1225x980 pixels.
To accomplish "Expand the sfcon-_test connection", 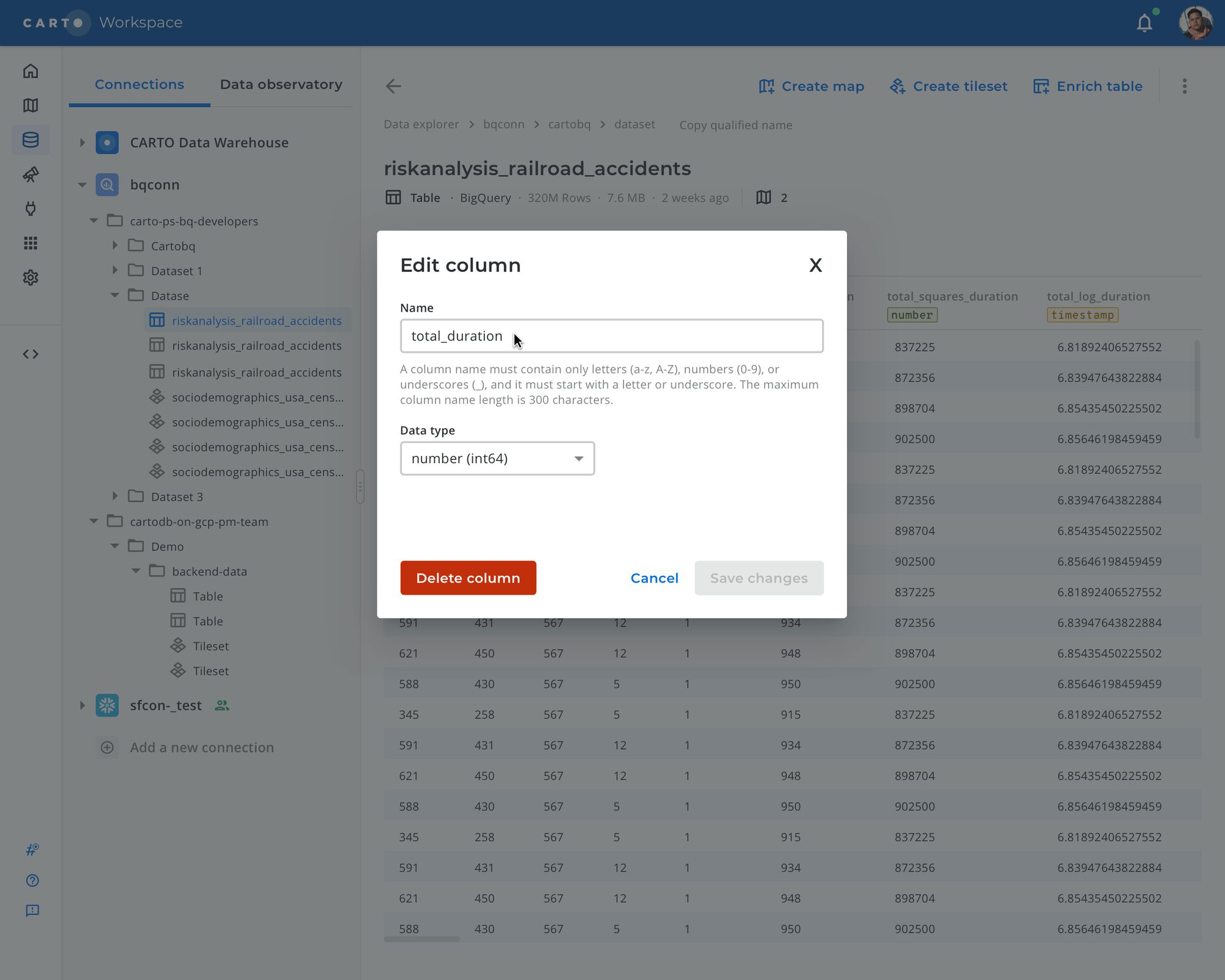I will [x=82, y=706].
